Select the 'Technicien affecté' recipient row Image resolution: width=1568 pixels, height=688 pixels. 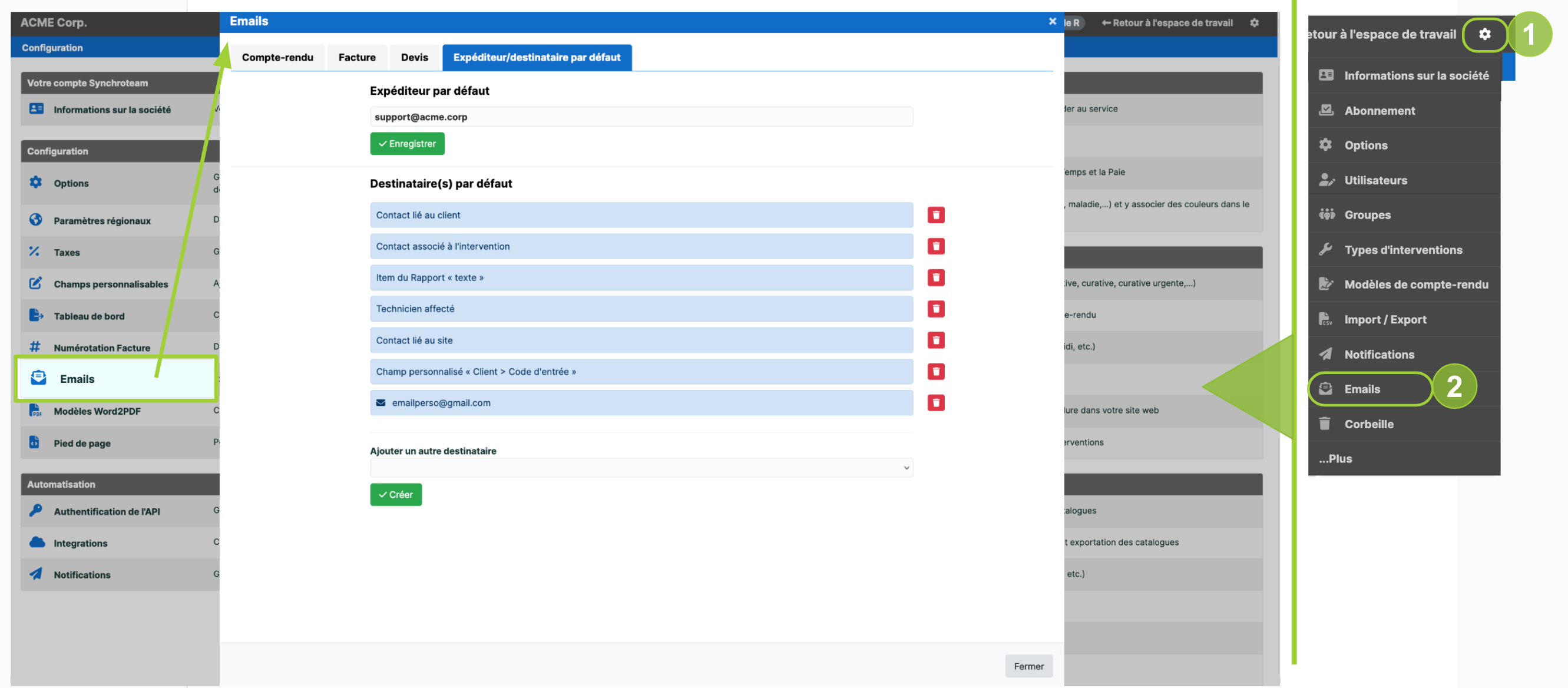641,309
